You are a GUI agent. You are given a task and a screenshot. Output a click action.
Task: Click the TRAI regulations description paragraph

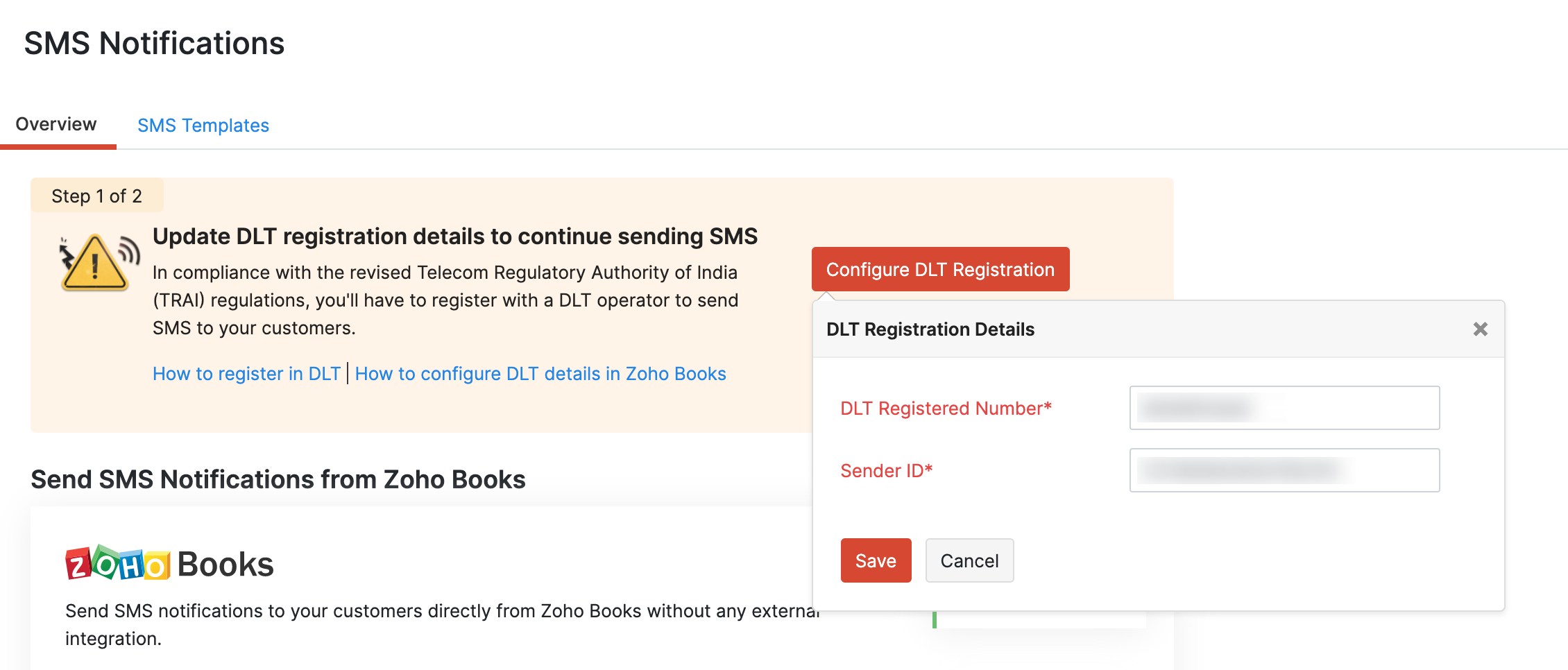[x=445, y=300]
